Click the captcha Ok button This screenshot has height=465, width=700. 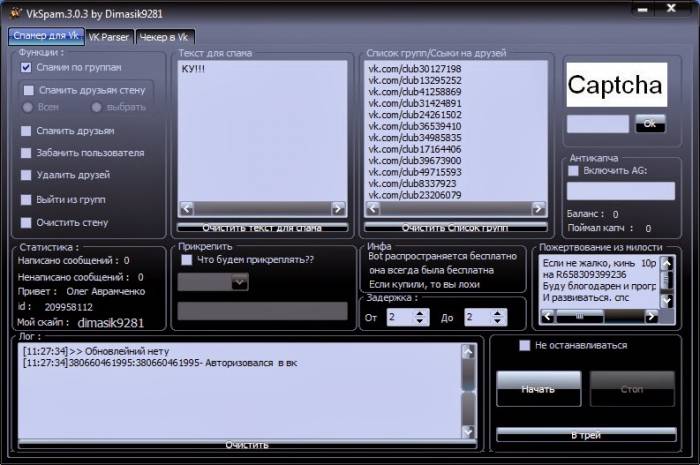click(x=650, y=124)
